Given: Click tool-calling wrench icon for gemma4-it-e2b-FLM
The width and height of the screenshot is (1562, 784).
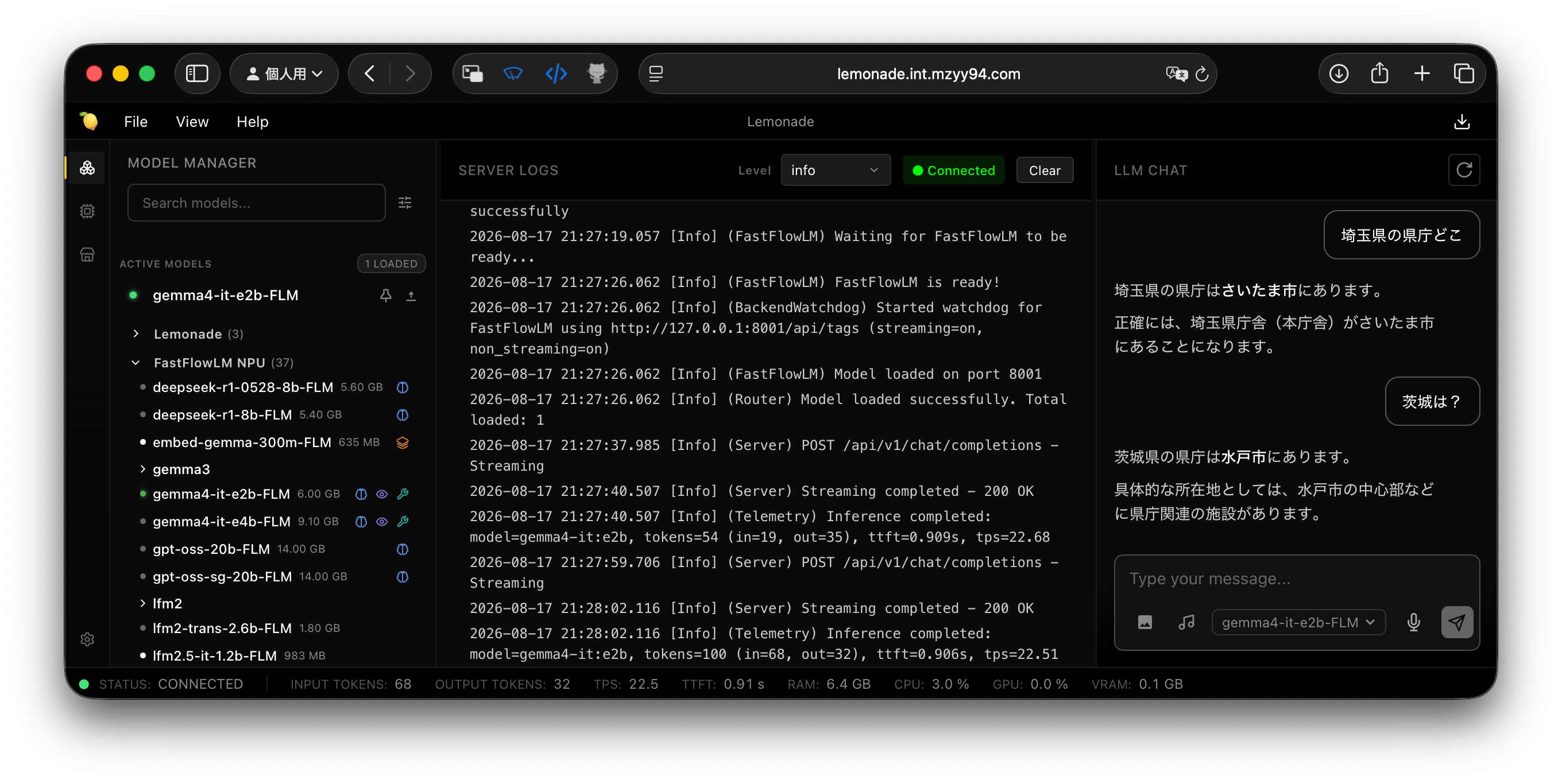Looking at the screenshot, I should (403, 494).
